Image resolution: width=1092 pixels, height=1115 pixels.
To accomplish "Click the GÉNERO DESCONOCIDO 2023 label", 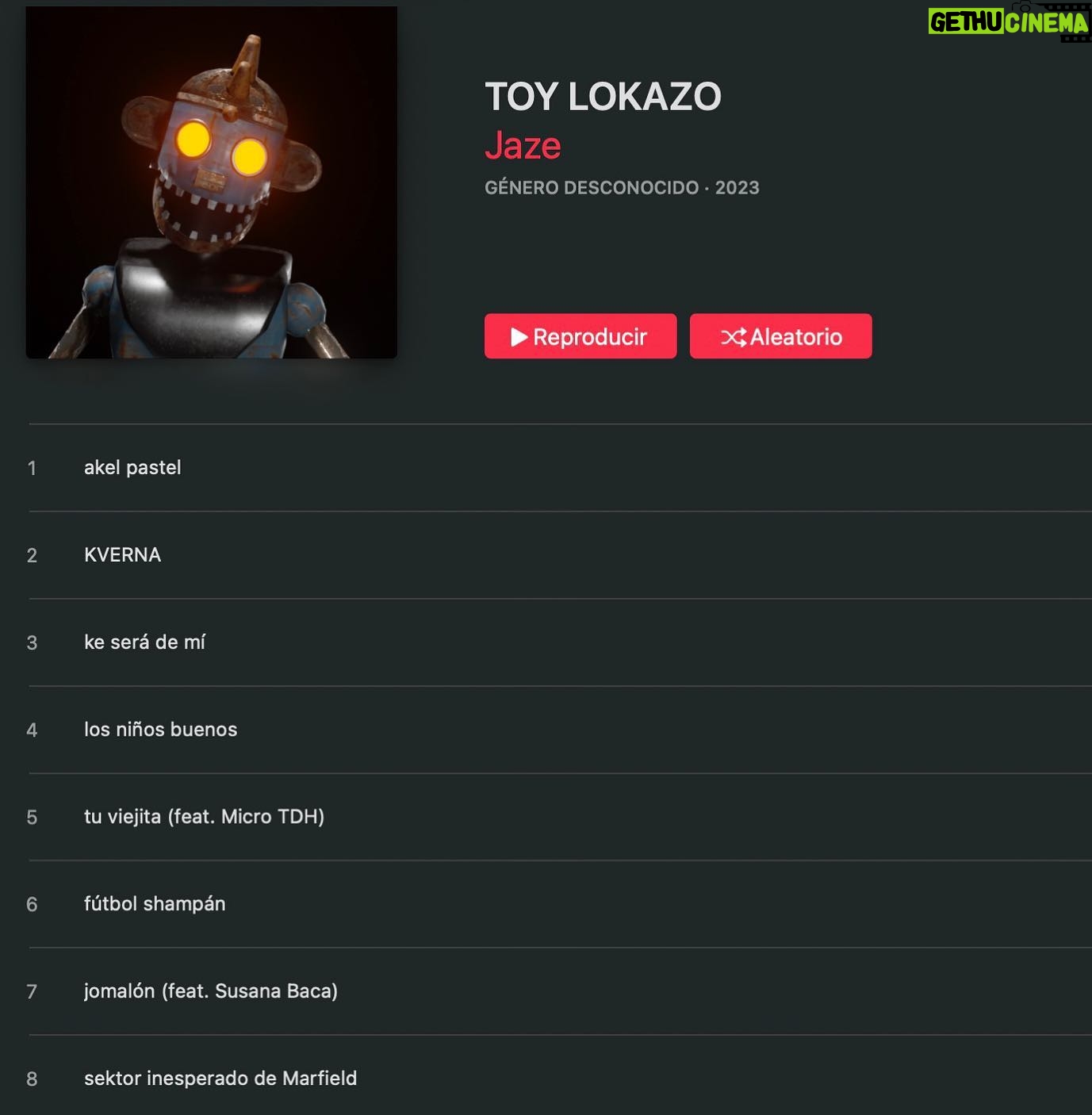I will [x=622, y=188].
